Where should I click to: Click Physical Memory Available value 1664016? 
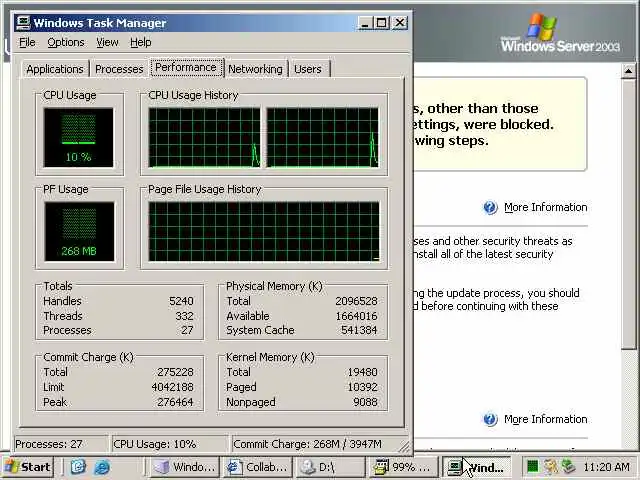tap(356, 316)
